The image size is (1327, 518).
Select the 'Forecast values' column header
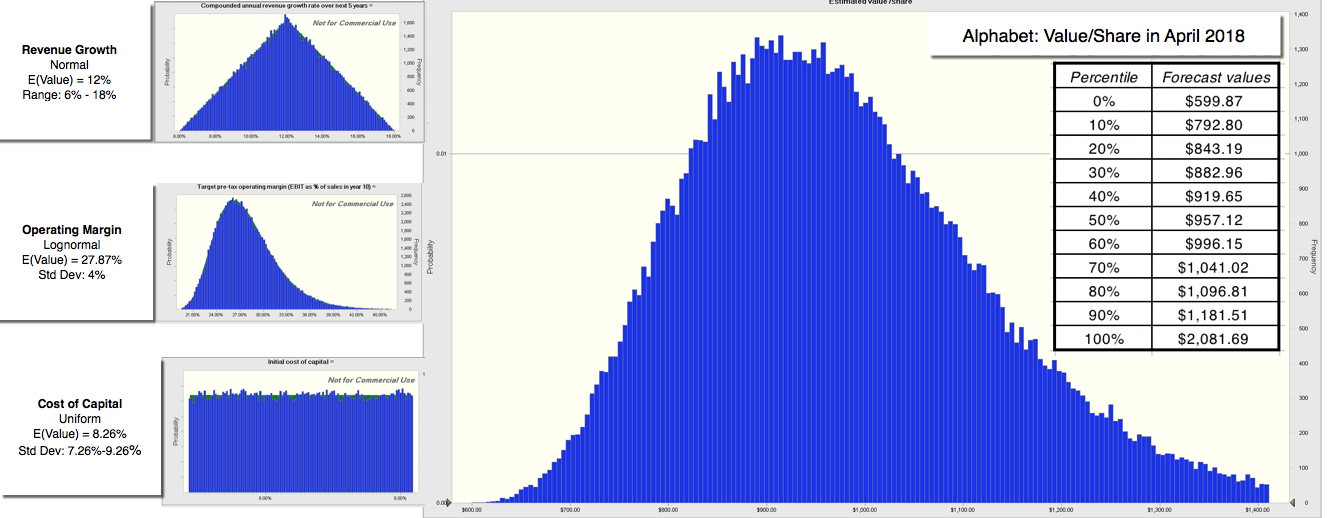click(x=1214, y=77)
